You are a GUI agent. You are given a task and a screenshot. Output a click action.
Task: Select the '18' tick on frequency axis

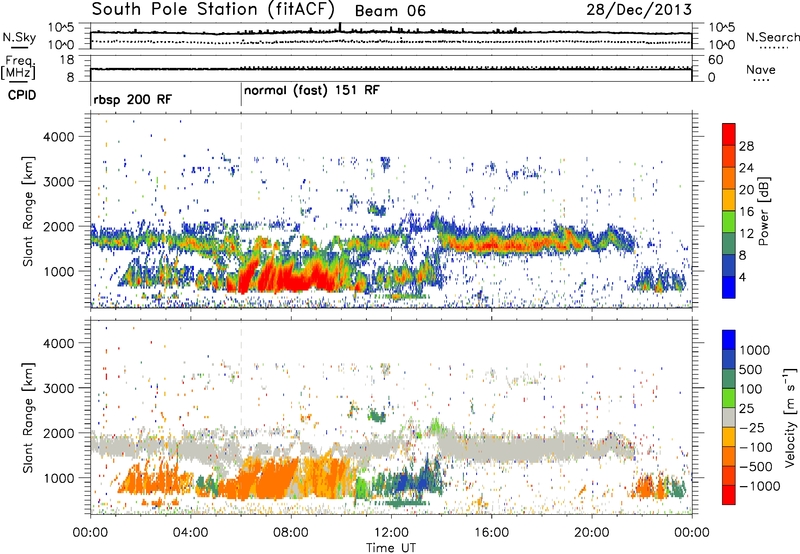point(67,60)
